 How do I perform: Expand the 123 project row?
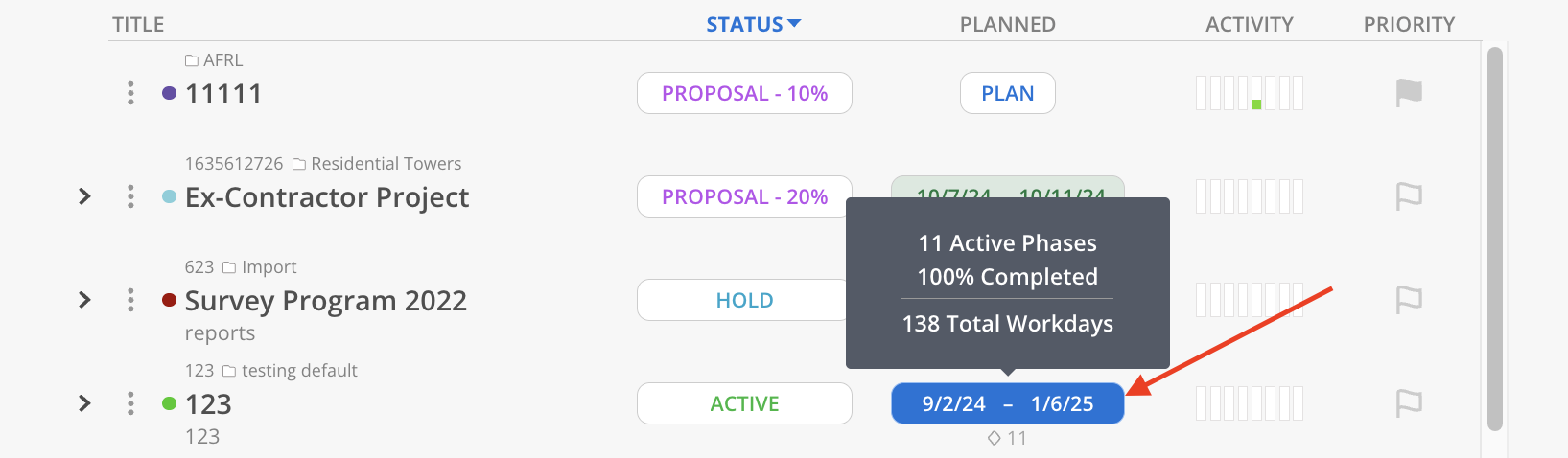(84, 403)
